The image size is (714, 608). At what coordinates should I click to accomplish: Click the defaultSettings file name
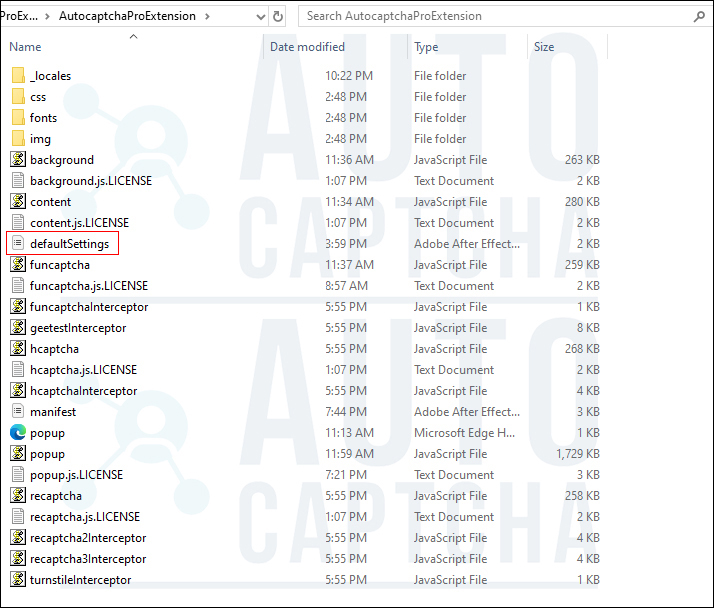coord(70,244)
